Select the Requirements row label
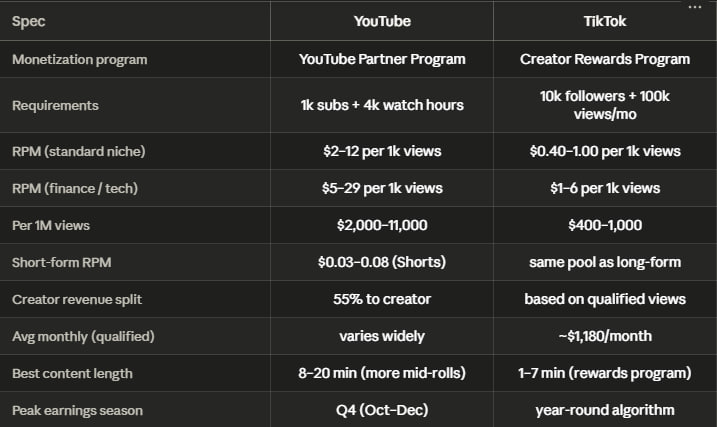 click(55, 106)
